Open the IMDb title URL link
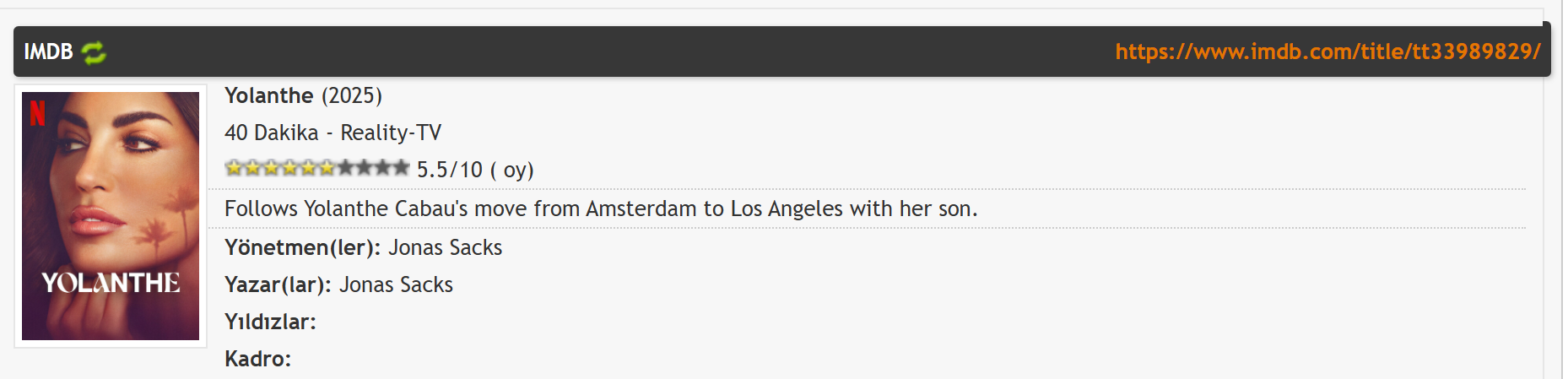The image size is (1568, 379). click(1327, 51)
